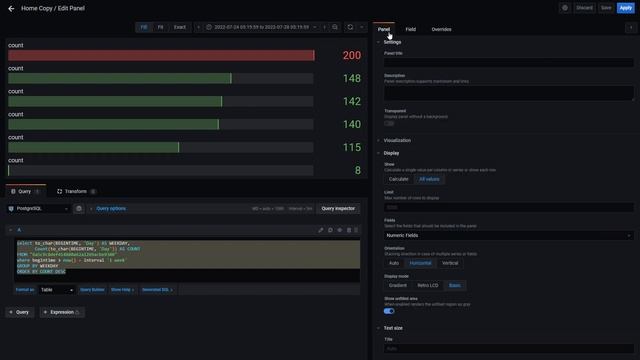This screenshot has height=360, width=640.
Task: Click the Save button
Action: (x=606, y=8)
